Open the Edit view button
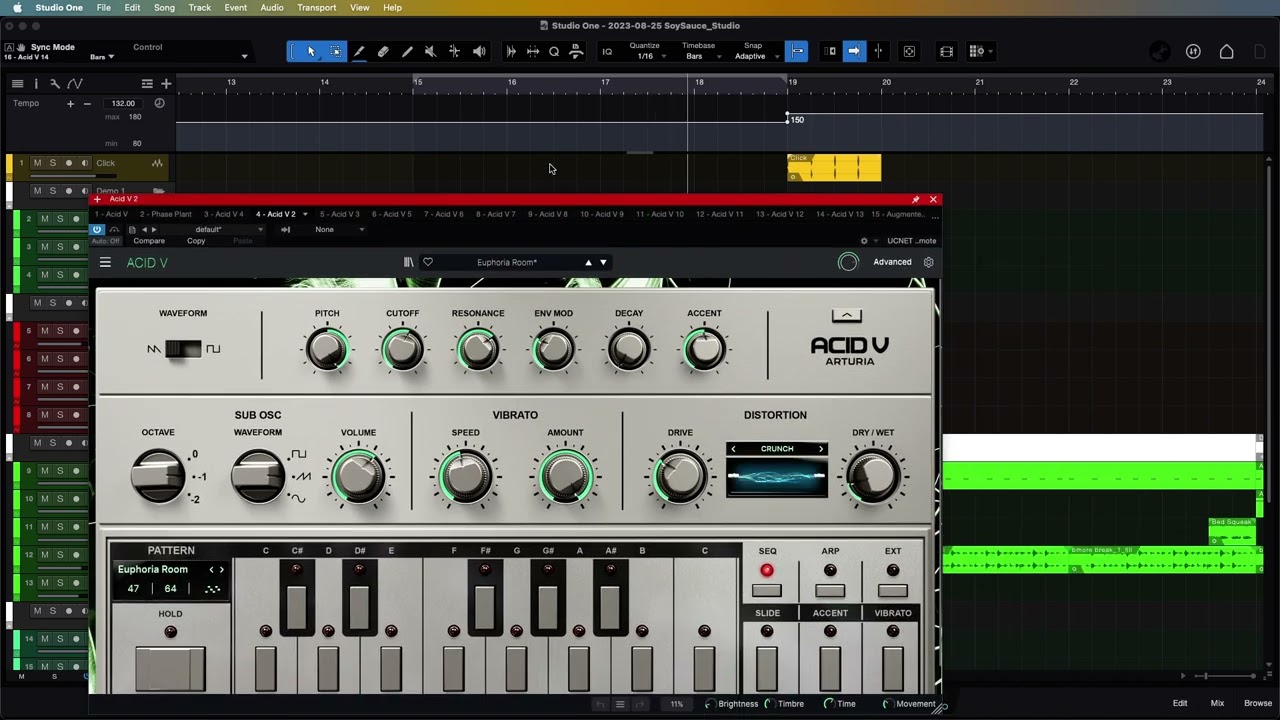The image size is (1280, 720). [x=1180, y=703]
